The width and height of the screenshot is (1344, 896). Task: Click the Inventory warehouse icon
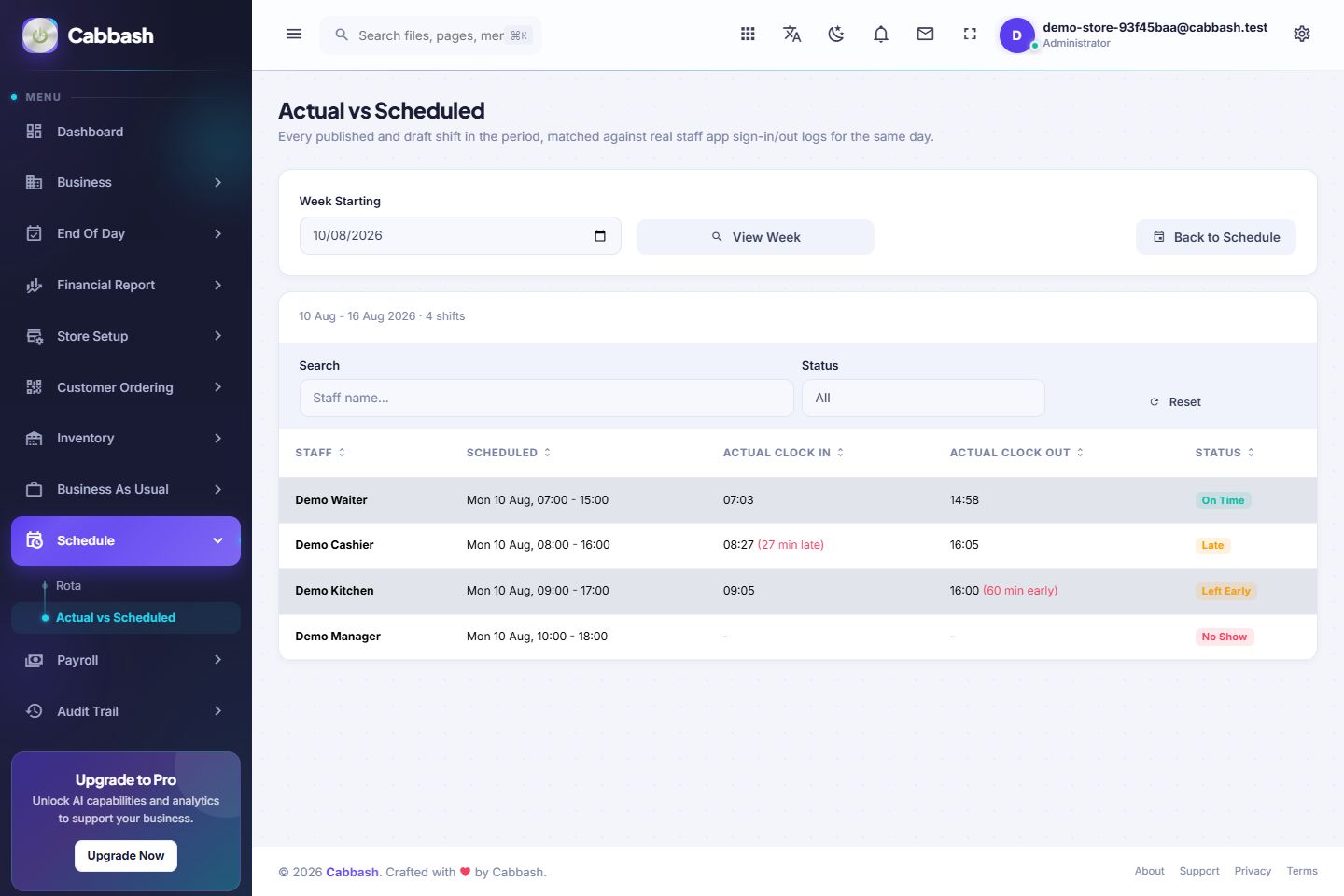tap(35, 439)
